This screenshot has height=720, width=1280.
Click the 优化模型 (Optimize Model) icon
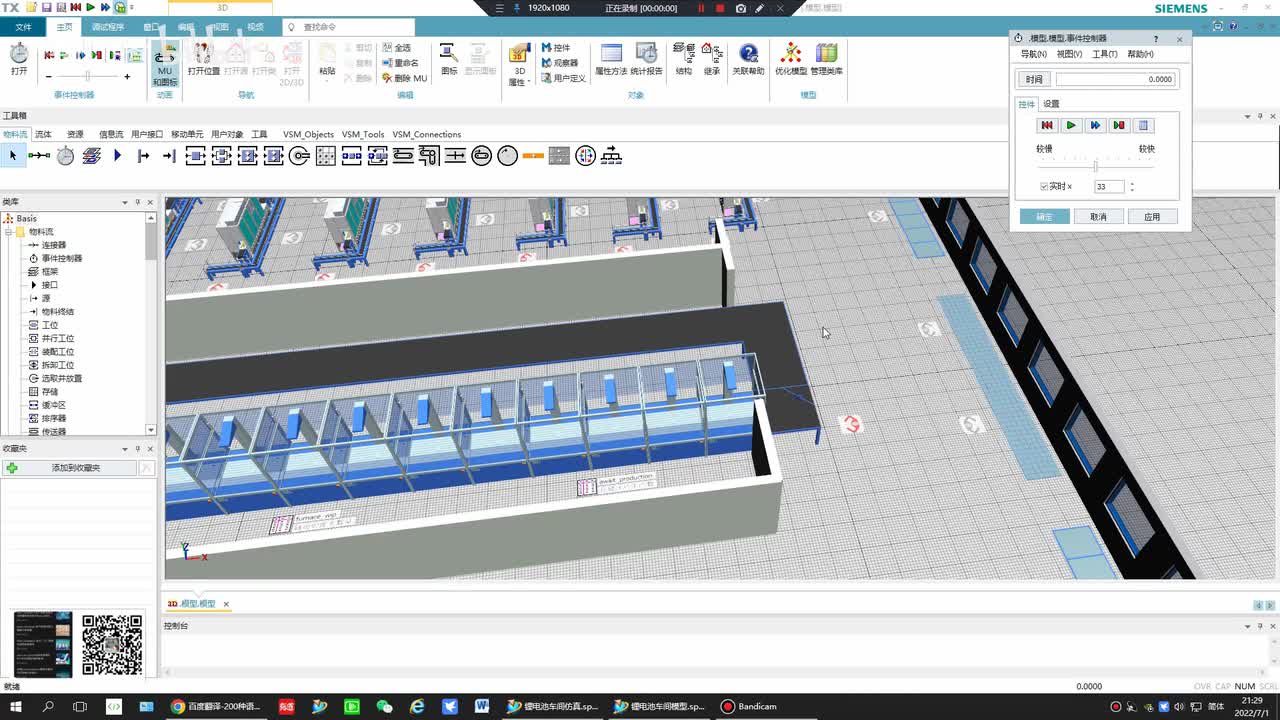point(791,59)
